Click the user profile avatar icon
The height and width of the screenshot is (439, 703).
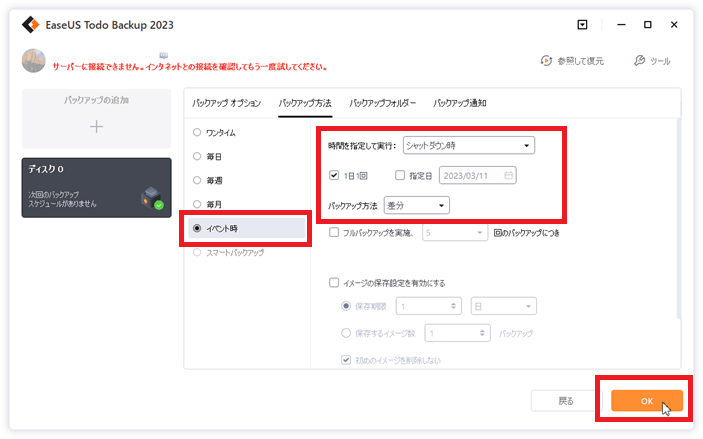(33, 61)
